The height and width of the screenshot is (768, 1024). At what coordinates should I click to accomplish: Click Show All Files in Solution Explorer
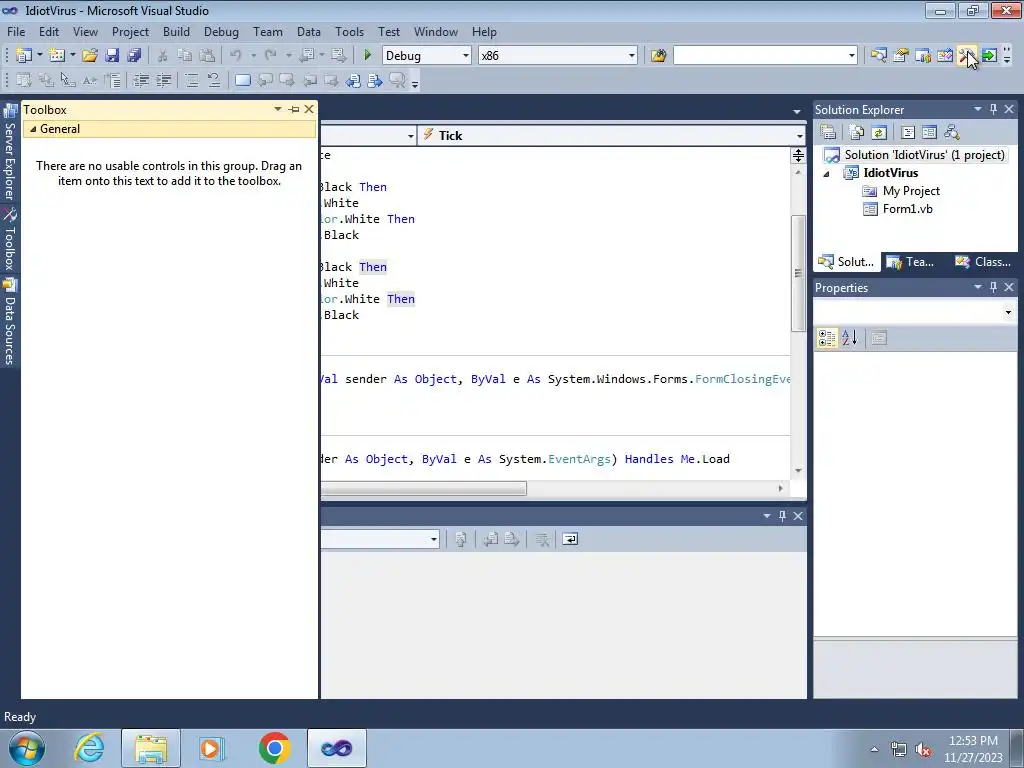coord(856,132)
